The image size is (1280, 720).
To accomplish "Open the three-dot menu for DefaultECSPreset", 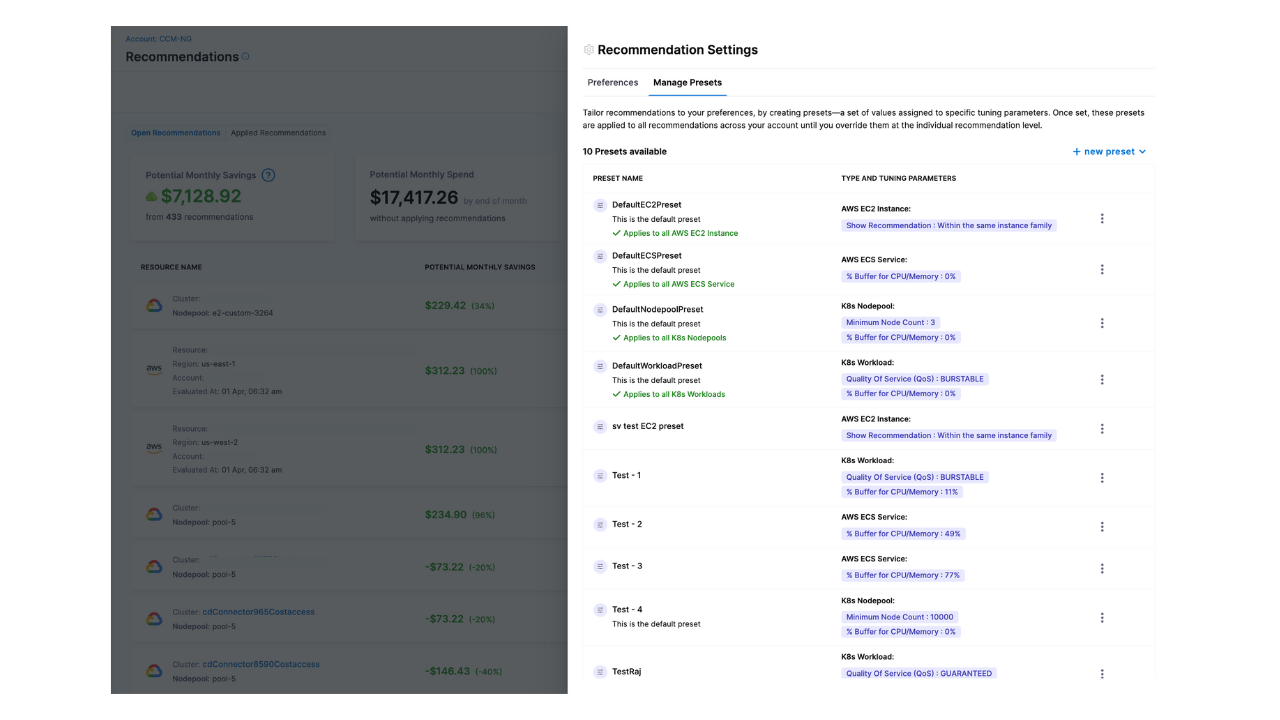I will pos(1102,269).
